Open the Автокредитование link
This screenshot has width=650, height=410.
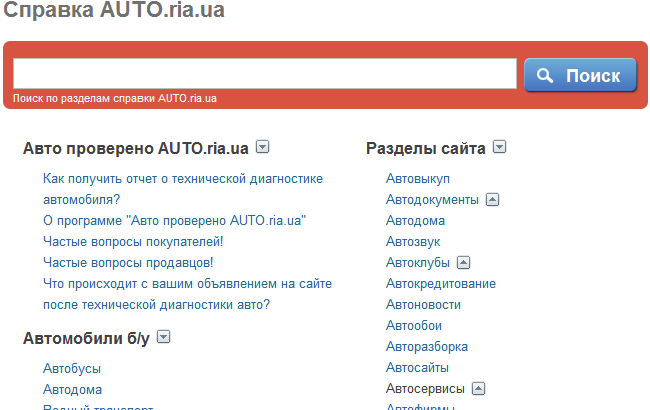(x=441, y=284)
